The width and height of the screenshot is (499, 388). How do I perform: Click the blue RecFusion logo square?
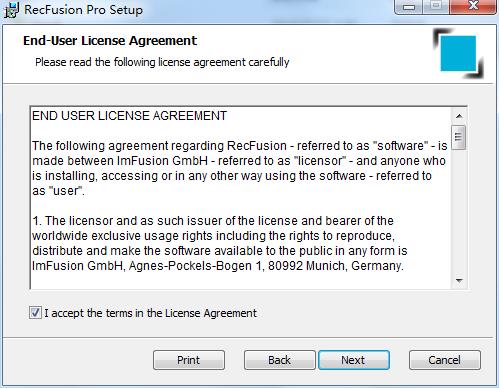pyautogui.click(x=458, y=53)
